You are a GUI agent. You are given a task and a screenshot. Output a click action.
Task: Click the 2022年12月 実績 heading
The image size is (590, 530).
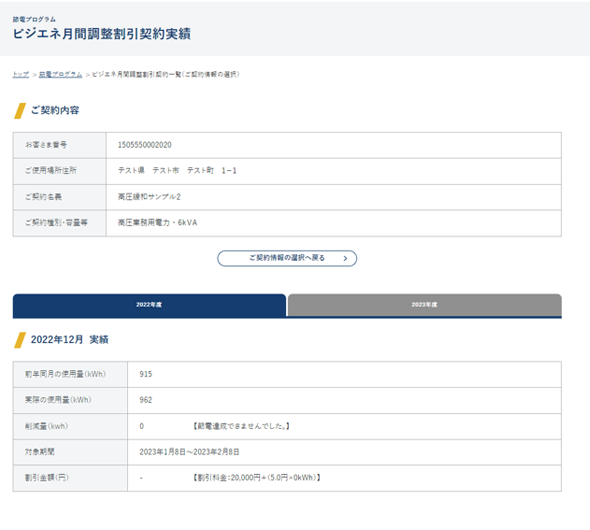pyautogui.click(x=70, y=340)
